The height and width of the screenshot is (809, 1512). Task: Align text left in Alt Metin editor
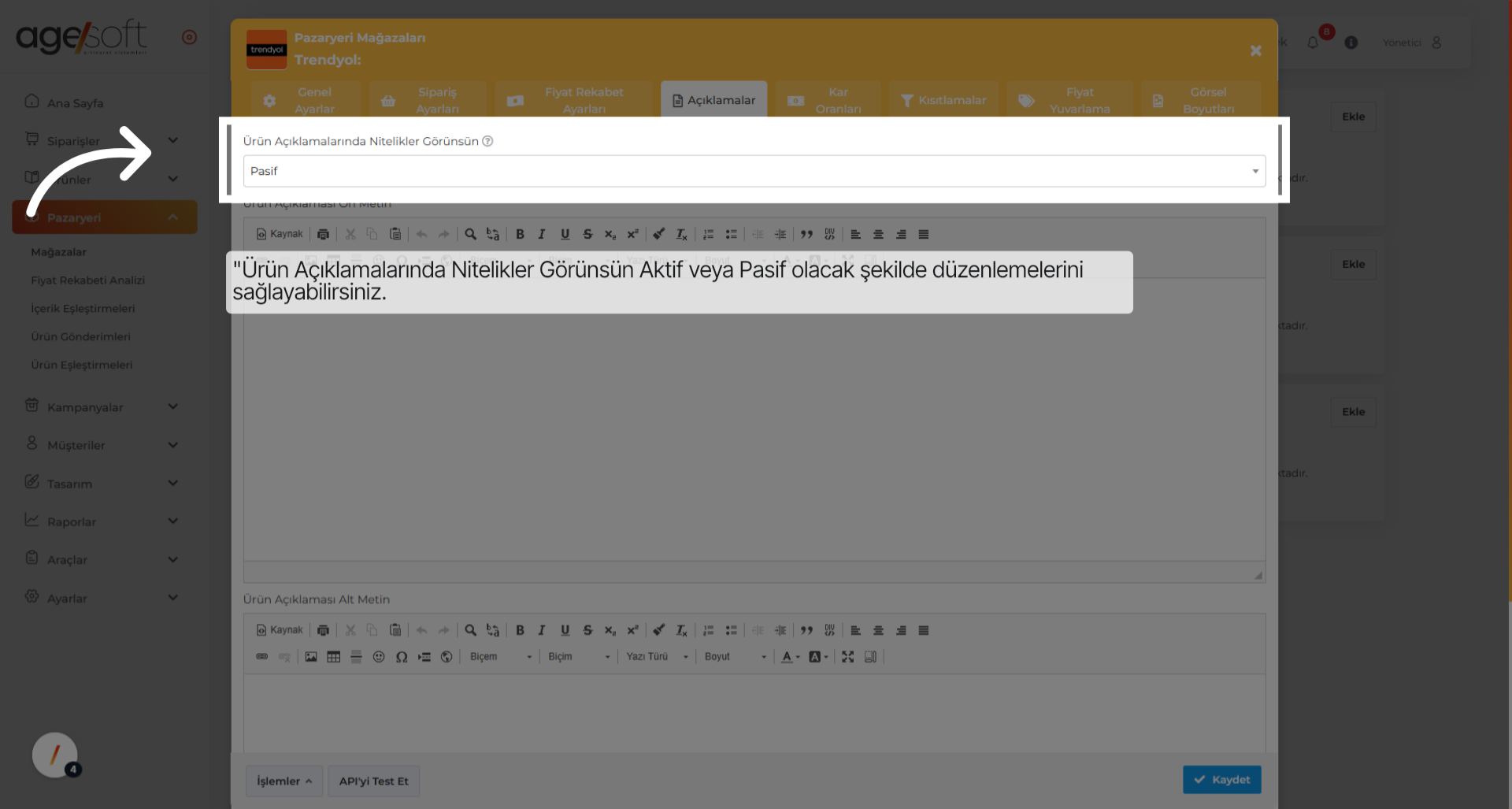pos(856,630)
